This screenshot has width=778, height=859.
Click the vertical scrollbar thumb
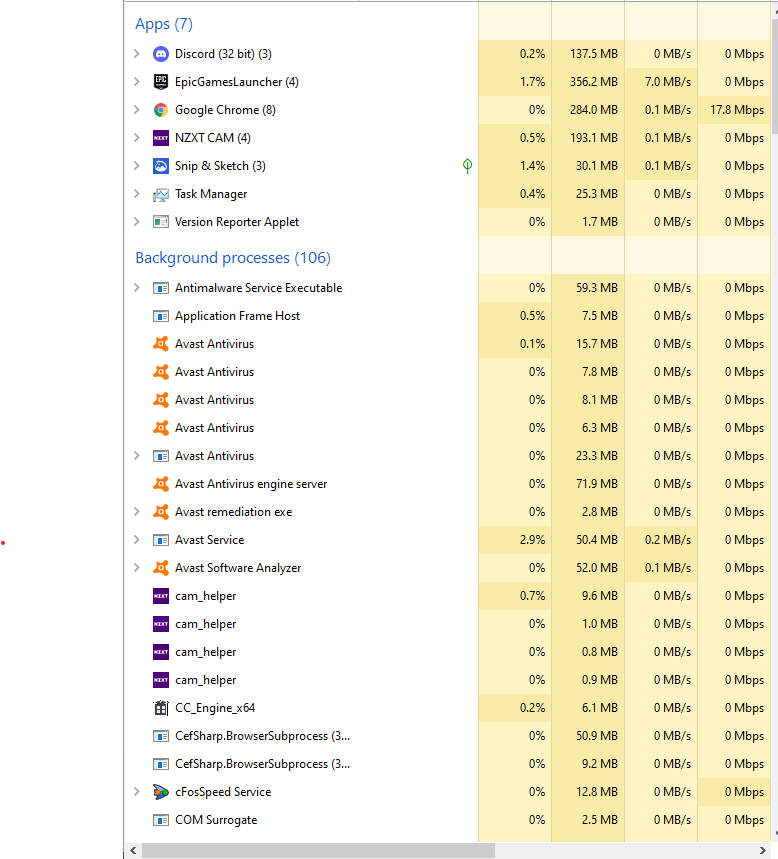(x=775, y=77)
